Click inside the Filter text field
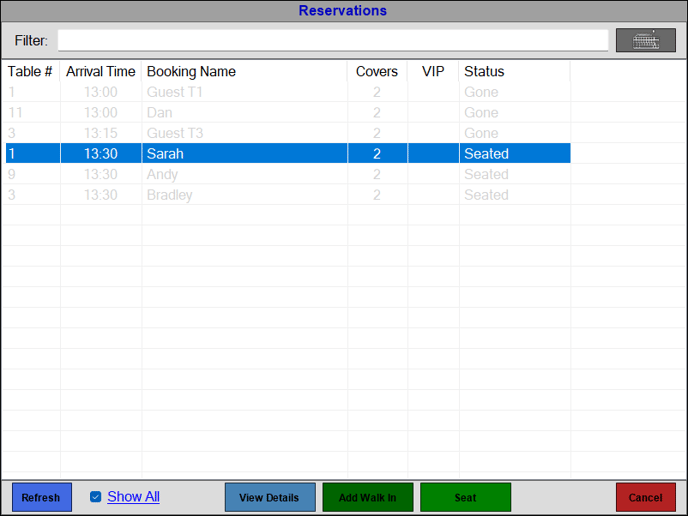The height and width of the screenshot is (516, 688). click(332, 41)
